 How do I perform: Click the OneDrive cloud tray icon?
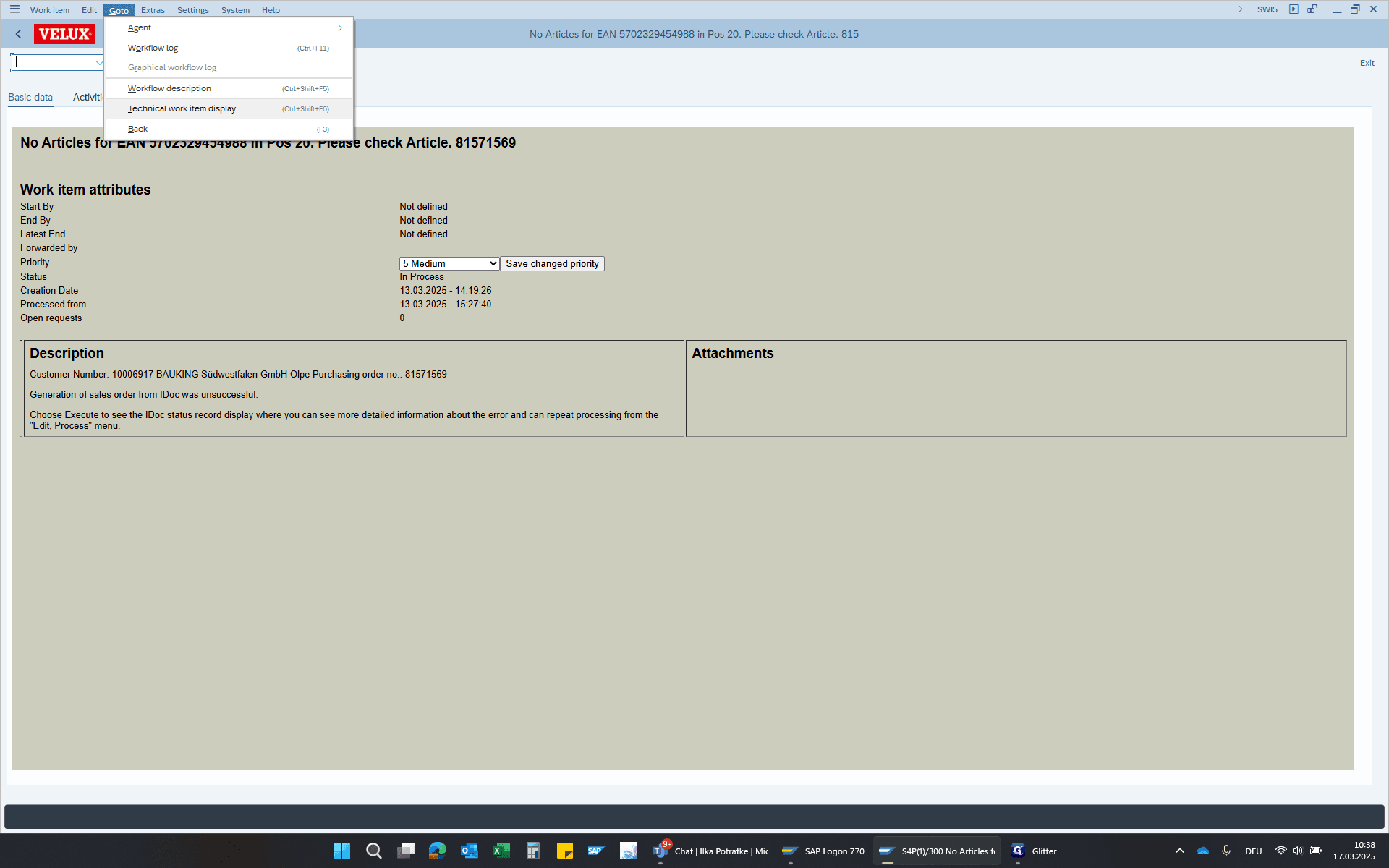click(x=1203, y=851)
